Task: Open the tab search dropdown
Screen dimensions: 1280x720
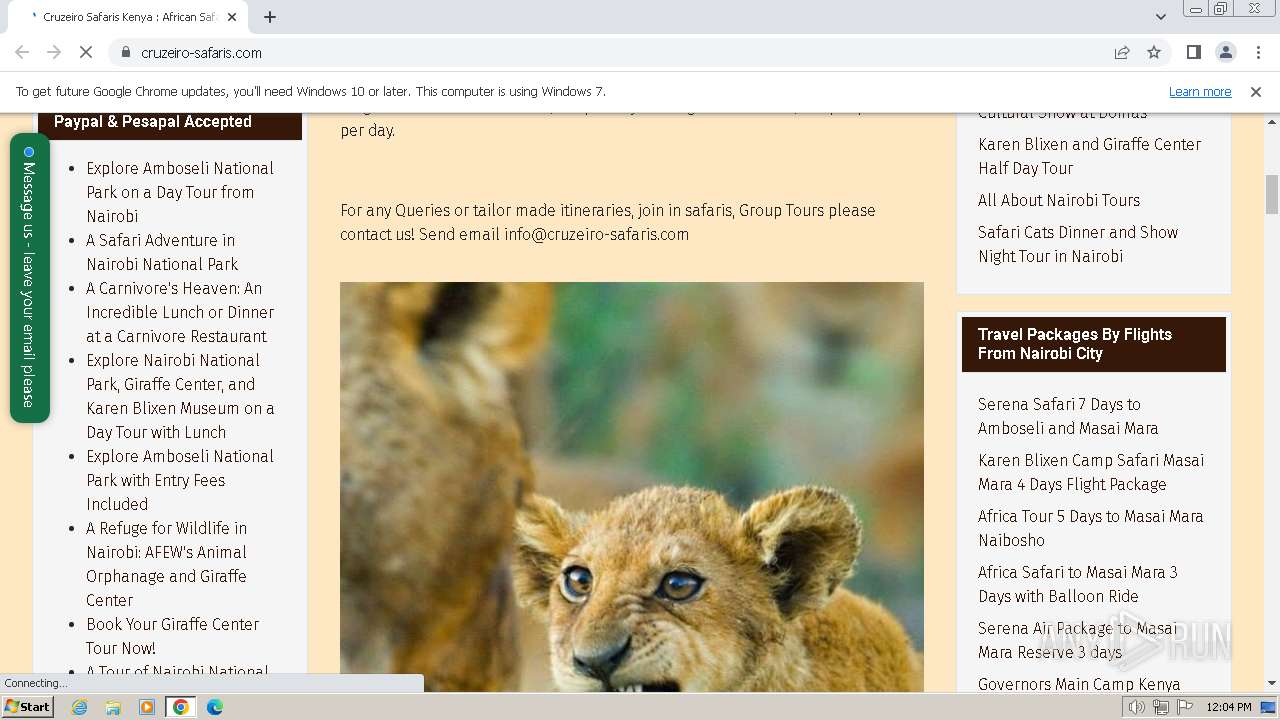Action: coord(1161,17)
